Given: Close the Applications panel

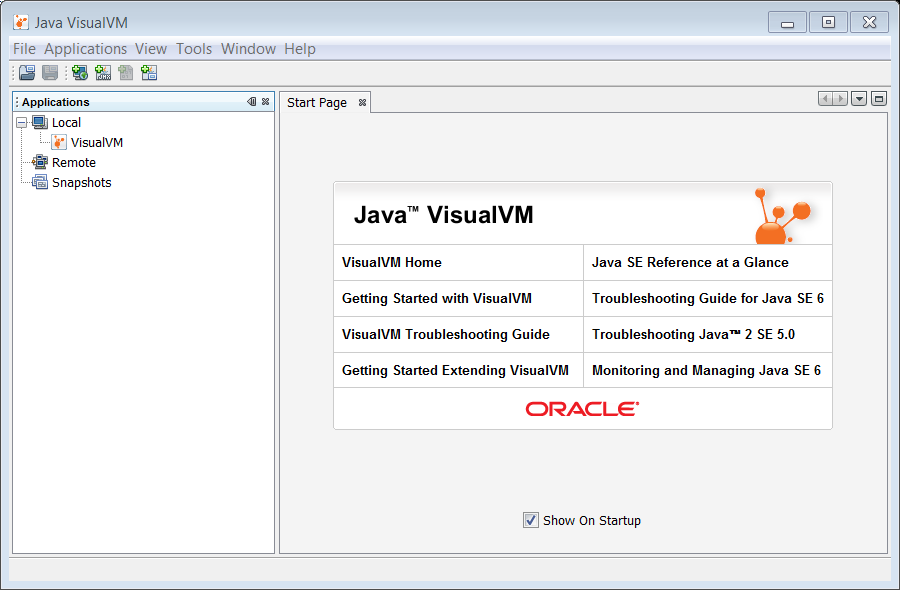Looking at the screenshot, I should tap(265, 102).
